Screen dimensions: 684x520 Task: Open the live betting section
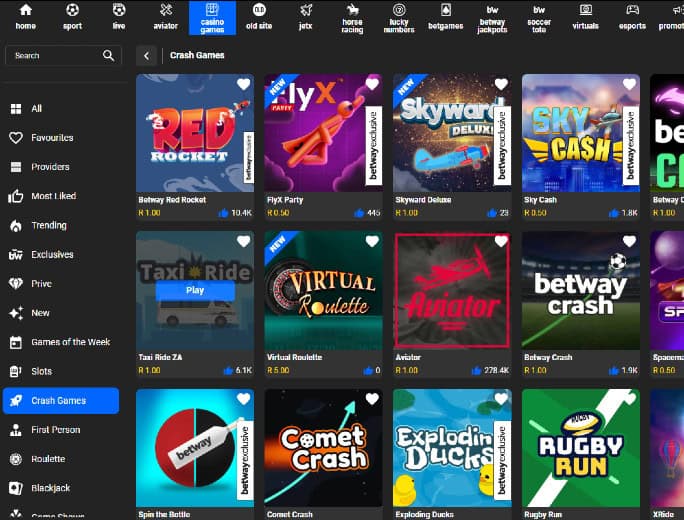[x=119, y=17]
